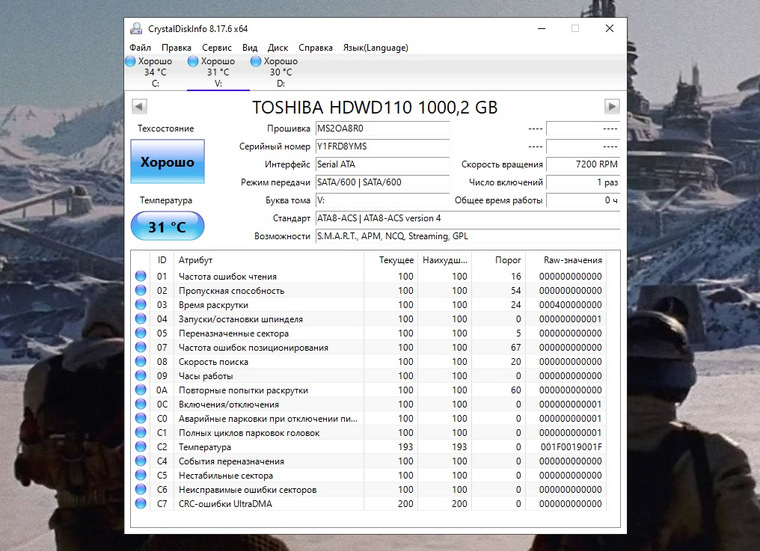Click status orb for attribute C1
760x551 pixels.
(141, 433)
